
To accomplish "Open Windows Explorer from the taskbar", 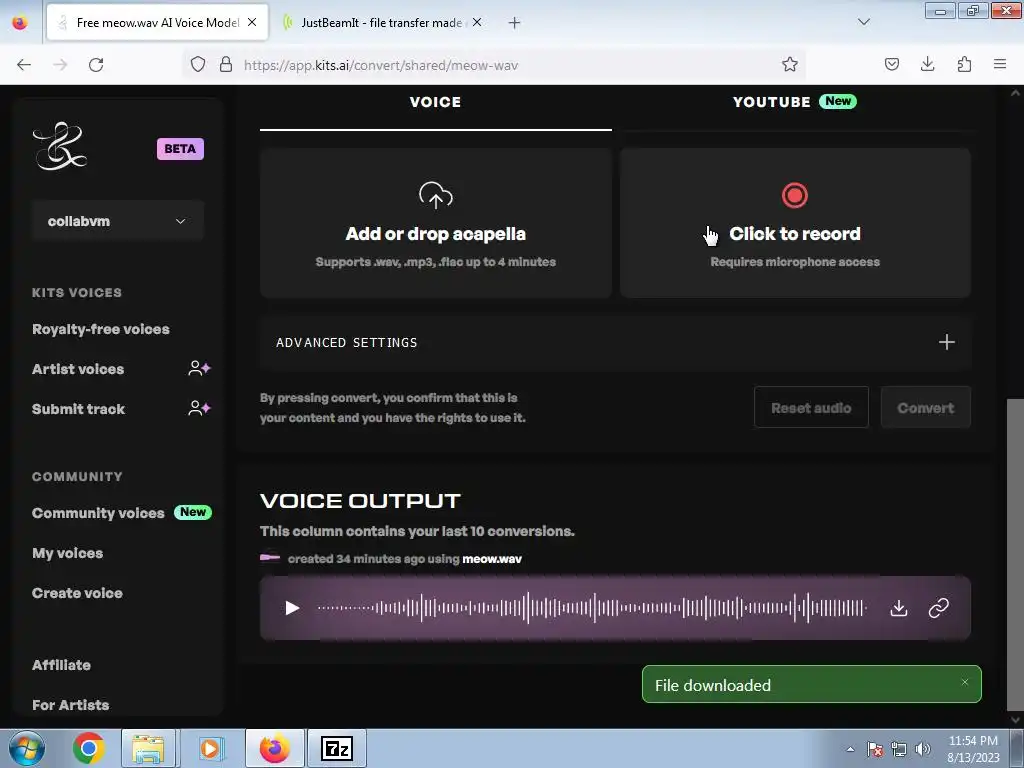I will point(148,748).
